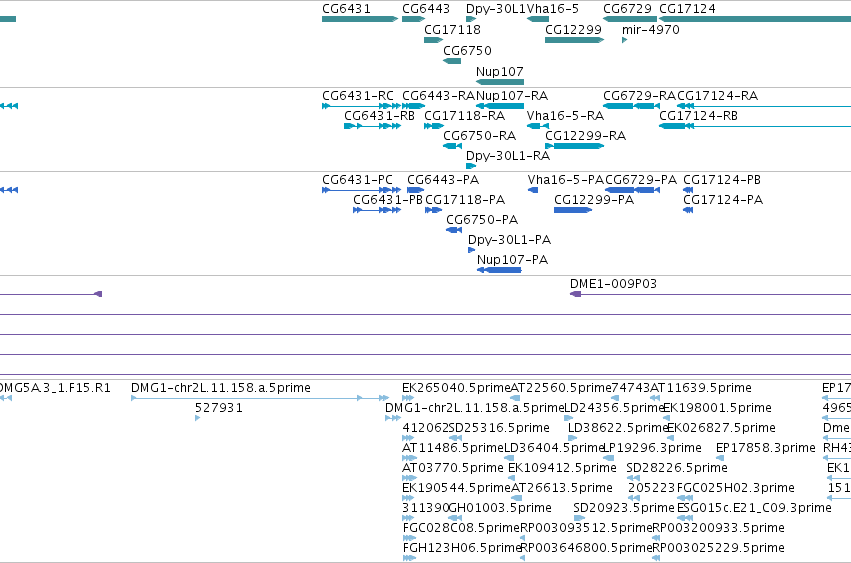851x563 pixels.
Task: Click the Nup107-RA transcript label
Action: 512,96
